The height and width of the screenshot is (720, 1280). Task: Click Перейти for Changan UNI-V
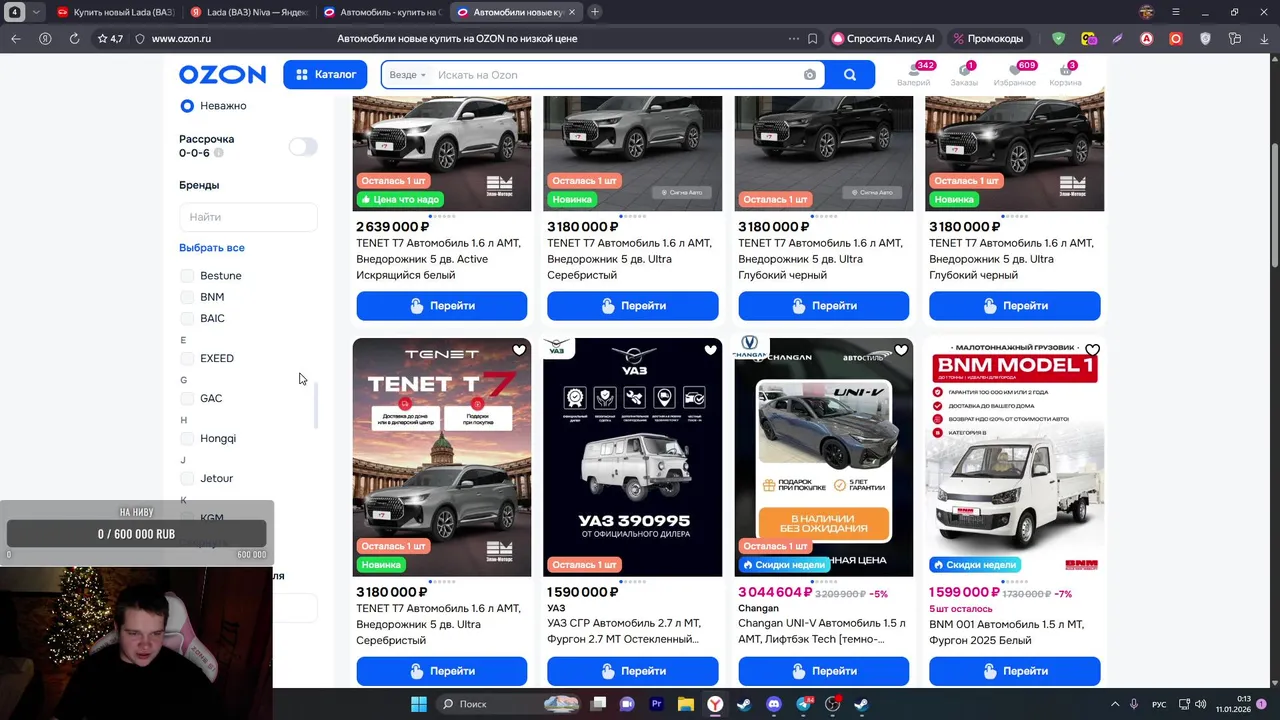(824, 671)
